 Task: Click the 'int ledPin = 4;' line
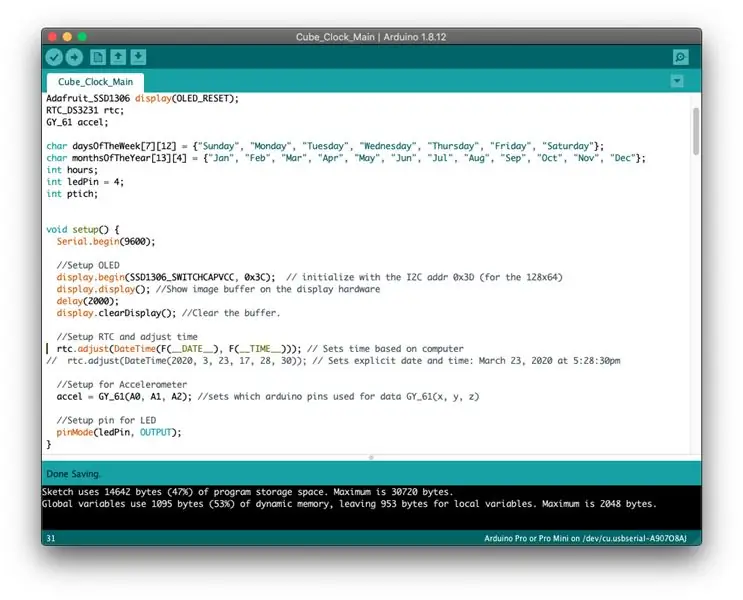point(85,182)
